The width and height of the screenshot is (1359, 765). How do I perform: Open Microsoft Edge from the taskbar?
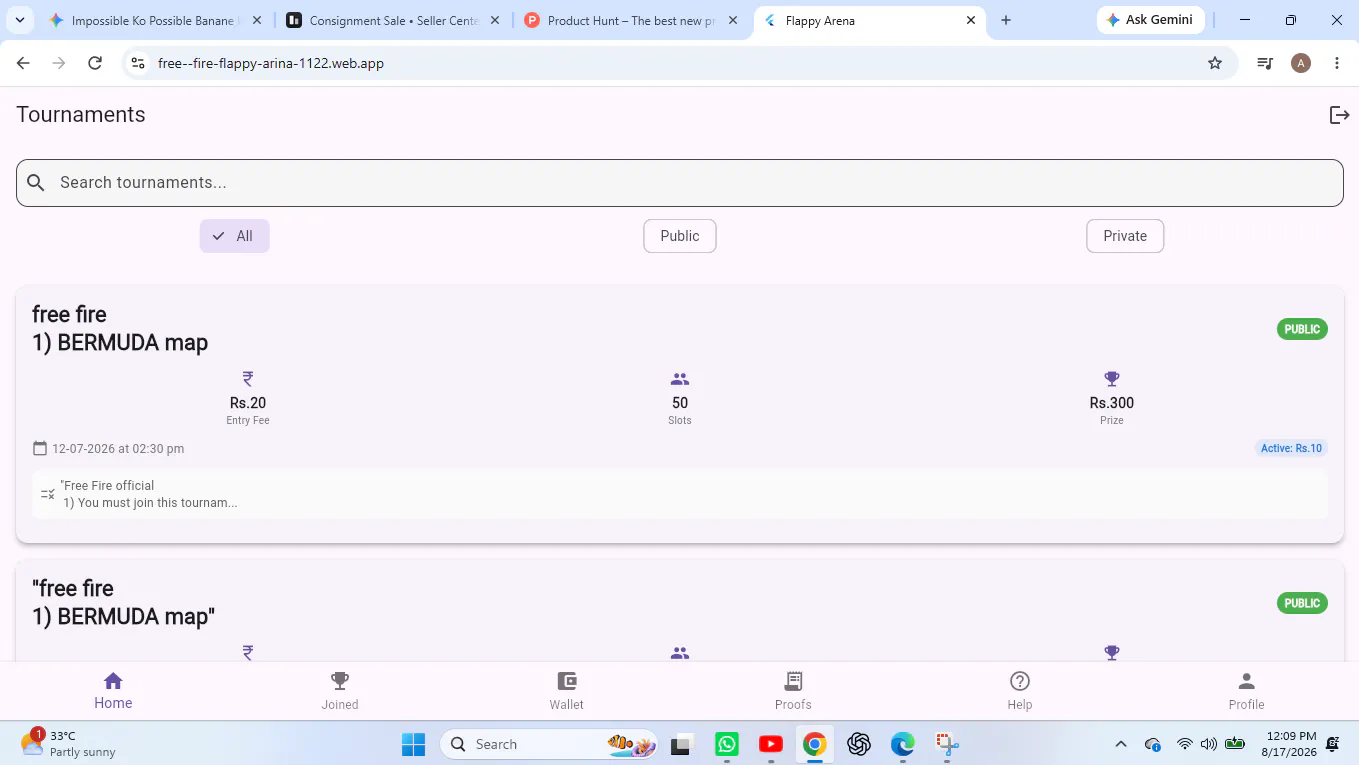click(903, 744)
